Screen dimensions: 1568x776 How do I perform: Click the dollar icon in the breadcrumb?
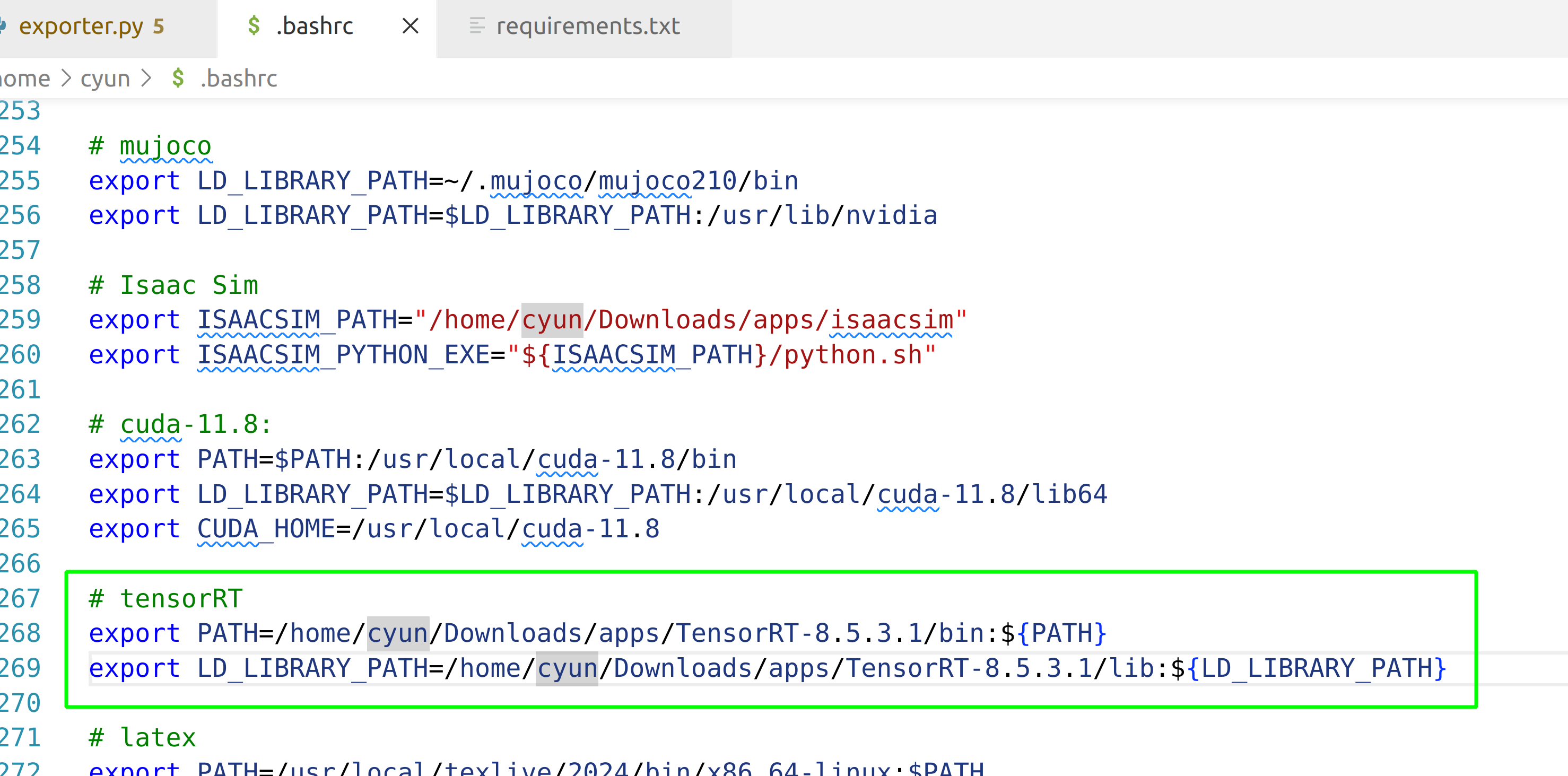(178, 79)
